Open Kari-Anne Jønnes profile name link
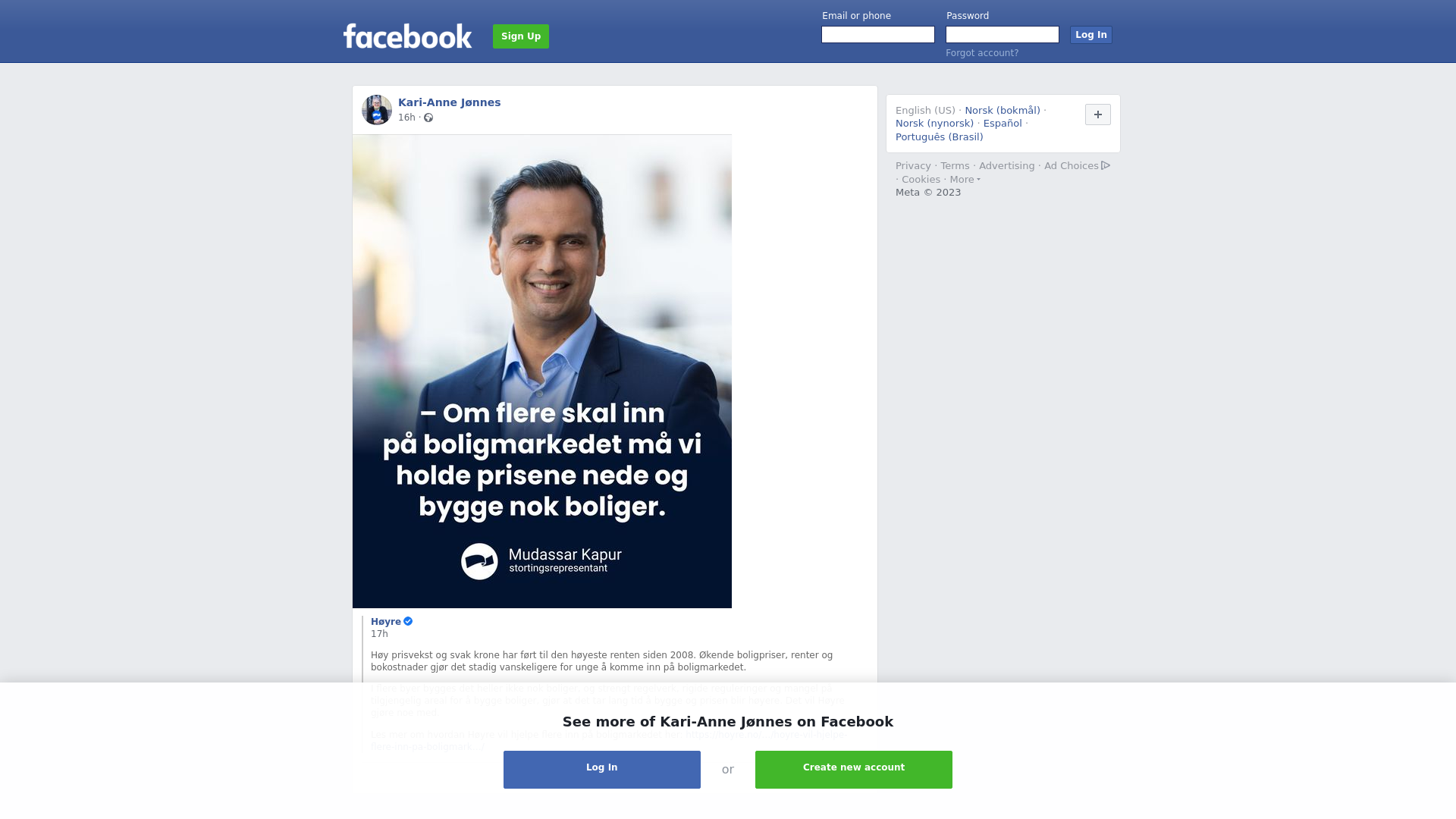Image resolution: width=1456 pixels, height=819 pixels. (x=449, y=102)
